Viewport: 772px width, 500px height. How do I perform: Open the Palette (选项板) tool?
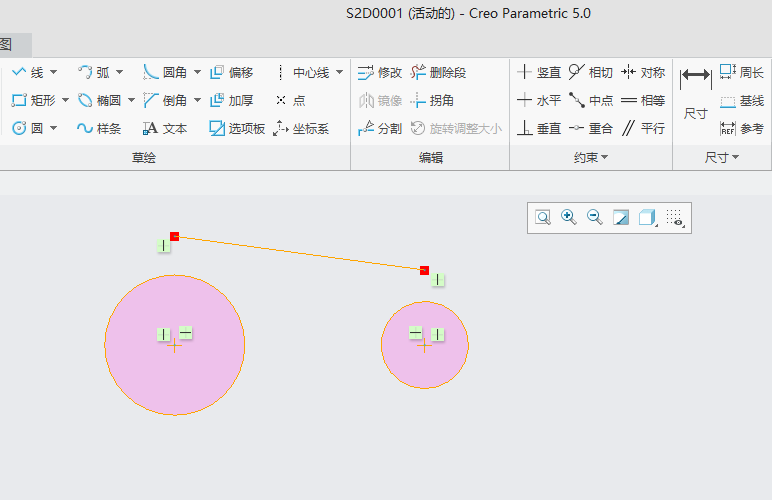pos(237,128)
